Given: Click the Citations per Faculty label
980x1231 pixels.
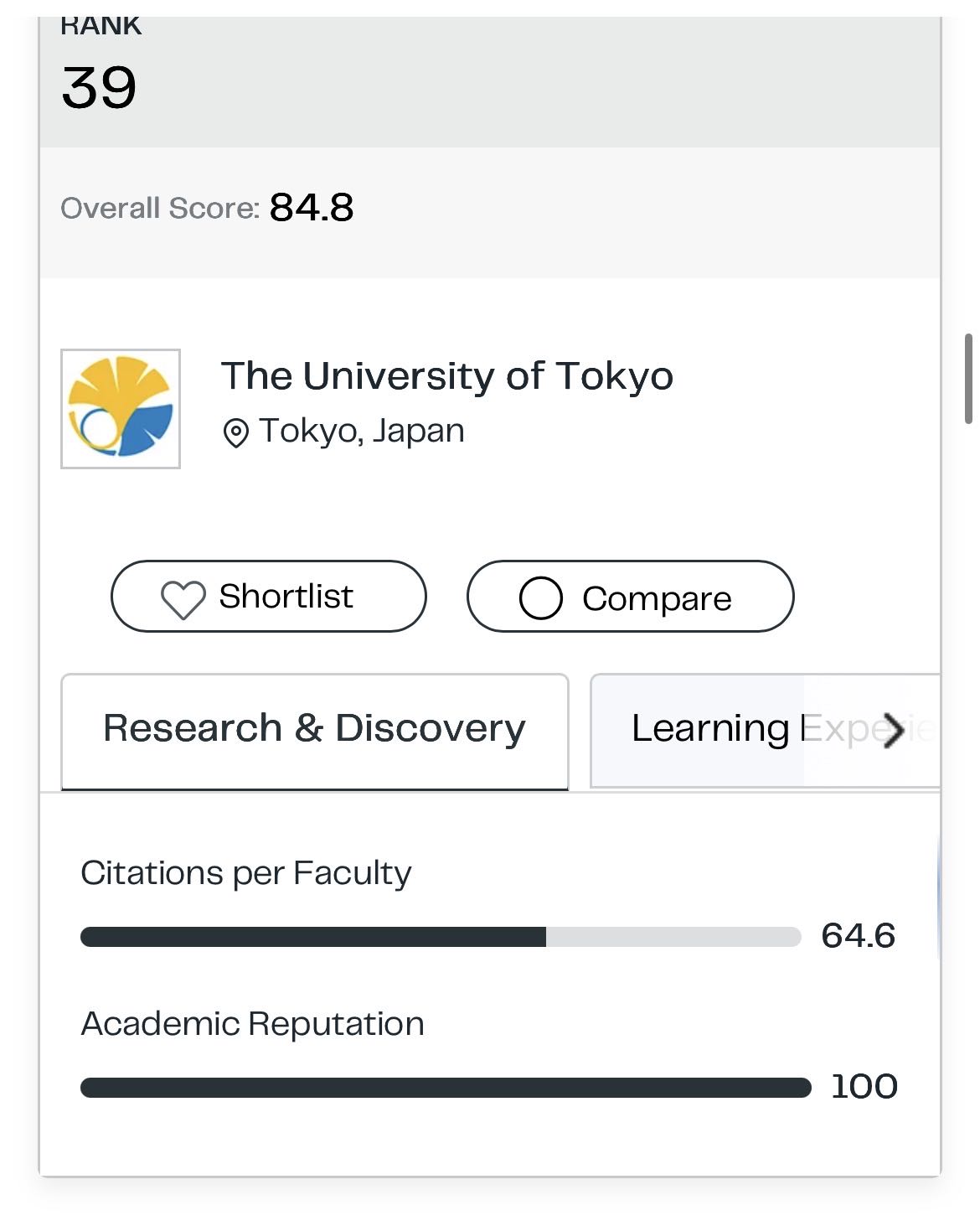Looking at the screenshot, I should [x=246, y=873].
